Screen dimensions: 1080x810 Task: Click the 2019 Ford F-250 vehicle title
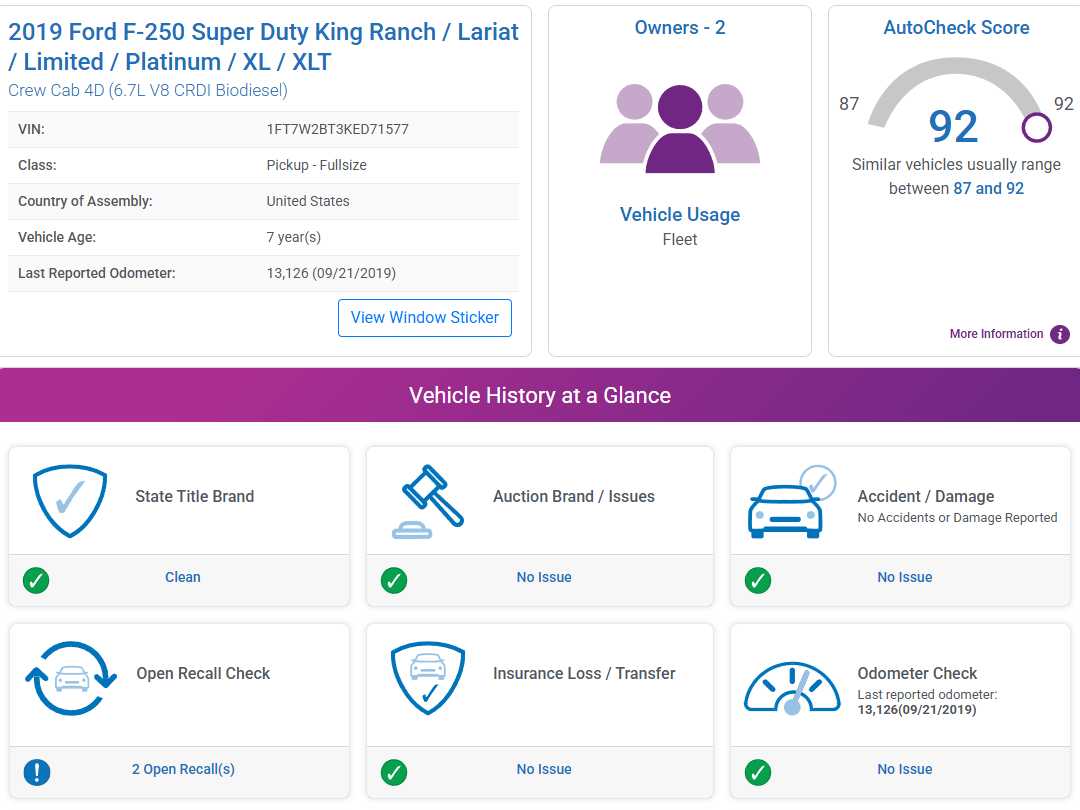tap(263, 47)
